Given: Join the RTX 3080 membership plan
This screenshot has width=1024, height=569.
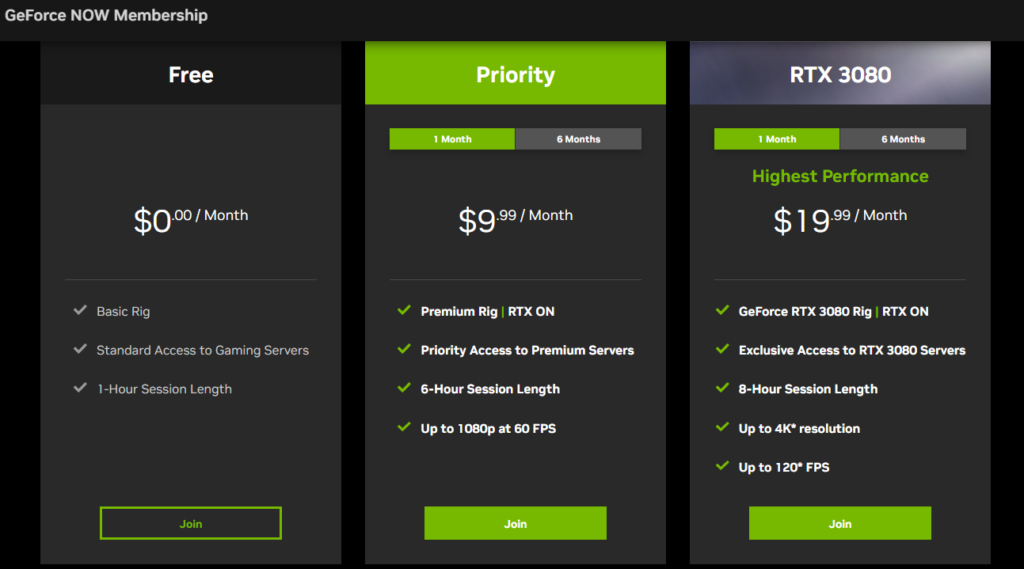Looking at the screenshot, I should click(x=840, y=523).
